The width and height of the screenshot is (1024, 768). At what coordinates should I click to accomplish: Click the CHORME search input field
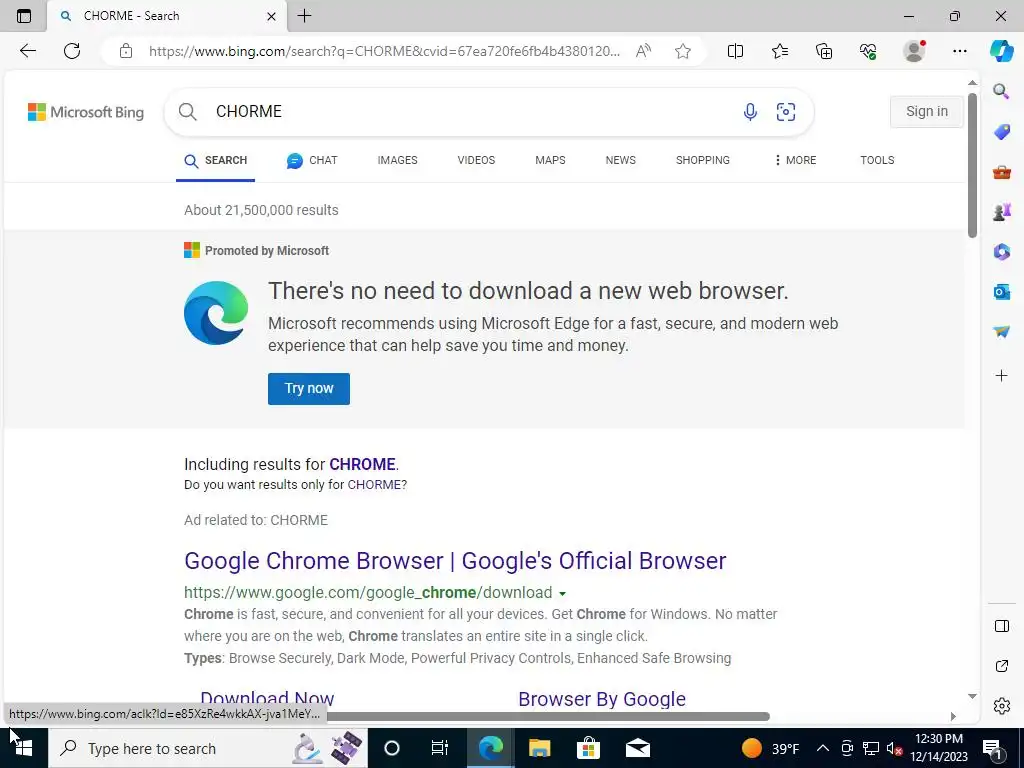(x=472, y=112)
